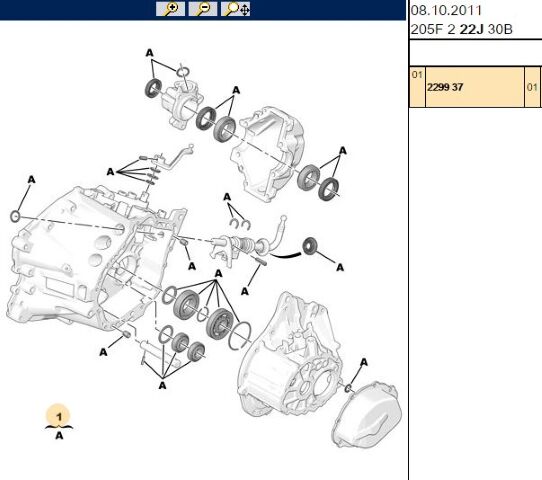Click the small O-ring at far left
Viewport: 542px width, 480px height.
tap(15, 217)
